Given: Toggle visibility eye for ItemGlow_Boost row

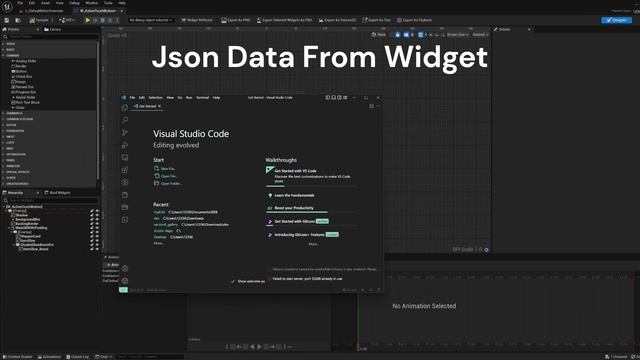Looking at the screenshot, I should tap(97, 249).
